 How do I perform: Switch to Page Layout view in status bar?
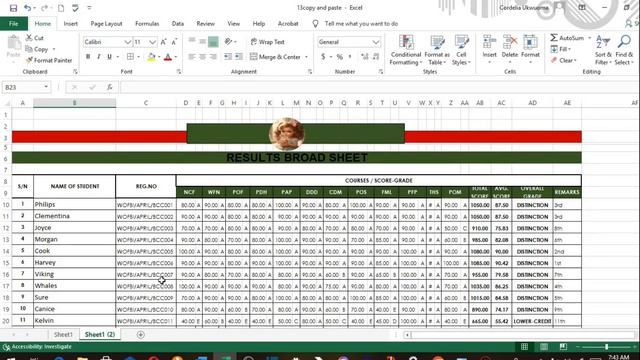[544, 347]
